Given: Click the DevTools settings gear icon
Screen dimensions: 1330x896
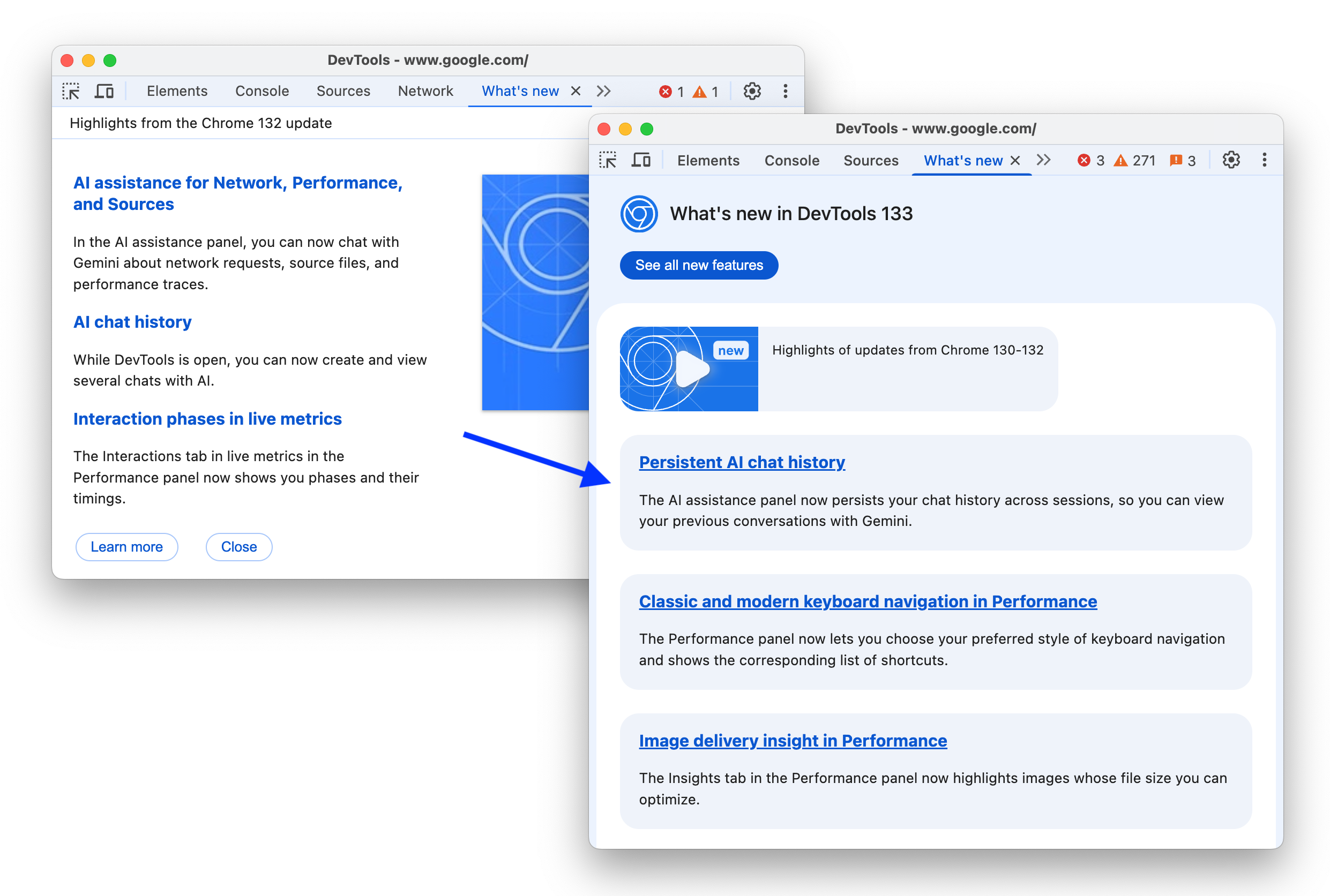Looking at the screenshot, I should [1231, 159].
